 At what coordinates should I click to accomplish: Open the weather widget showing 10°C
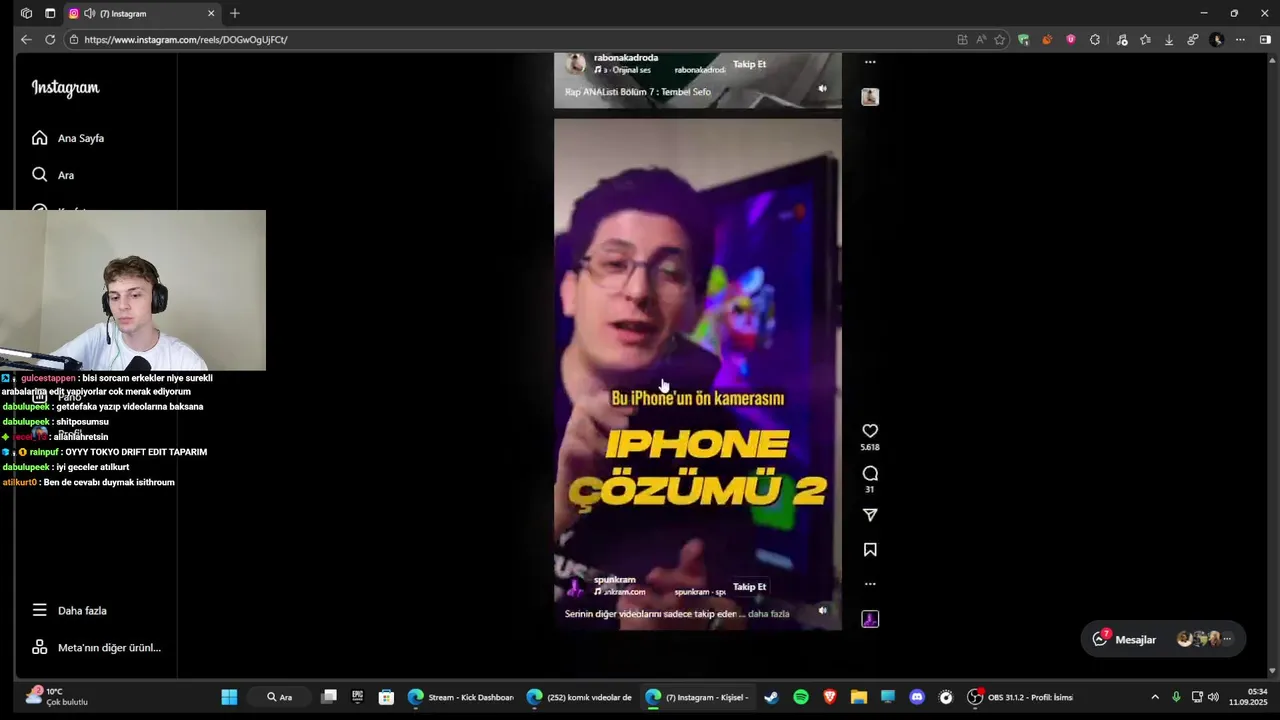point(57,697)
